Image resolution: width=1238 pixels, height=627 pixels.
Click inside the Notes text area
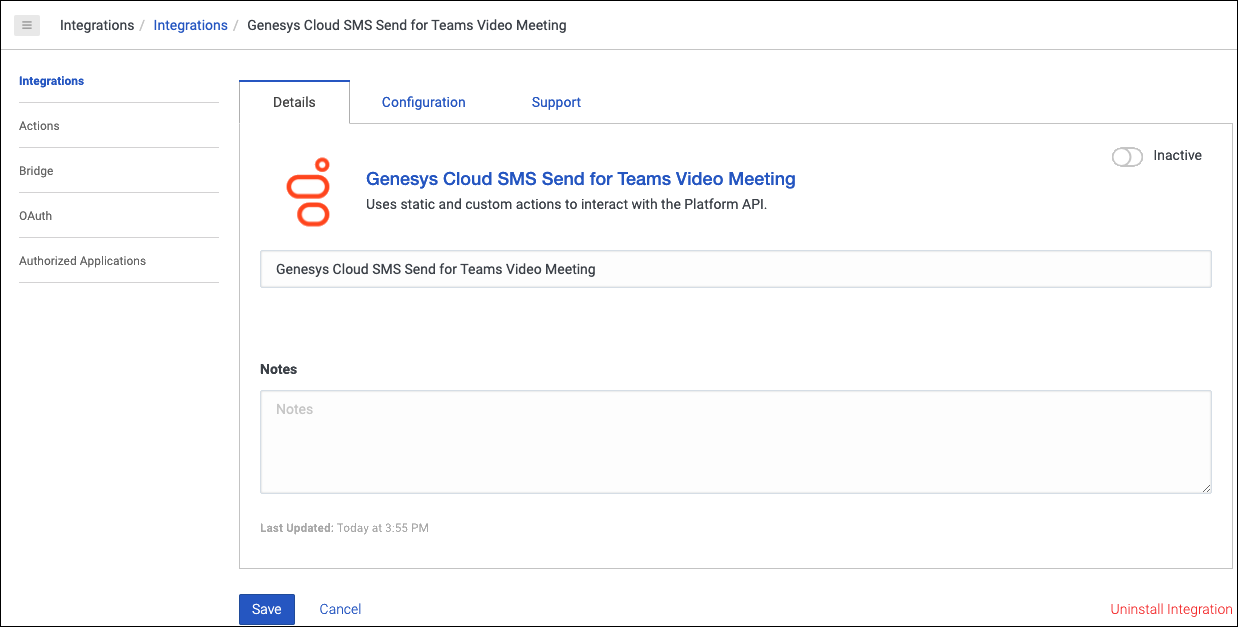pyautogui.click(x=735, y=441)
